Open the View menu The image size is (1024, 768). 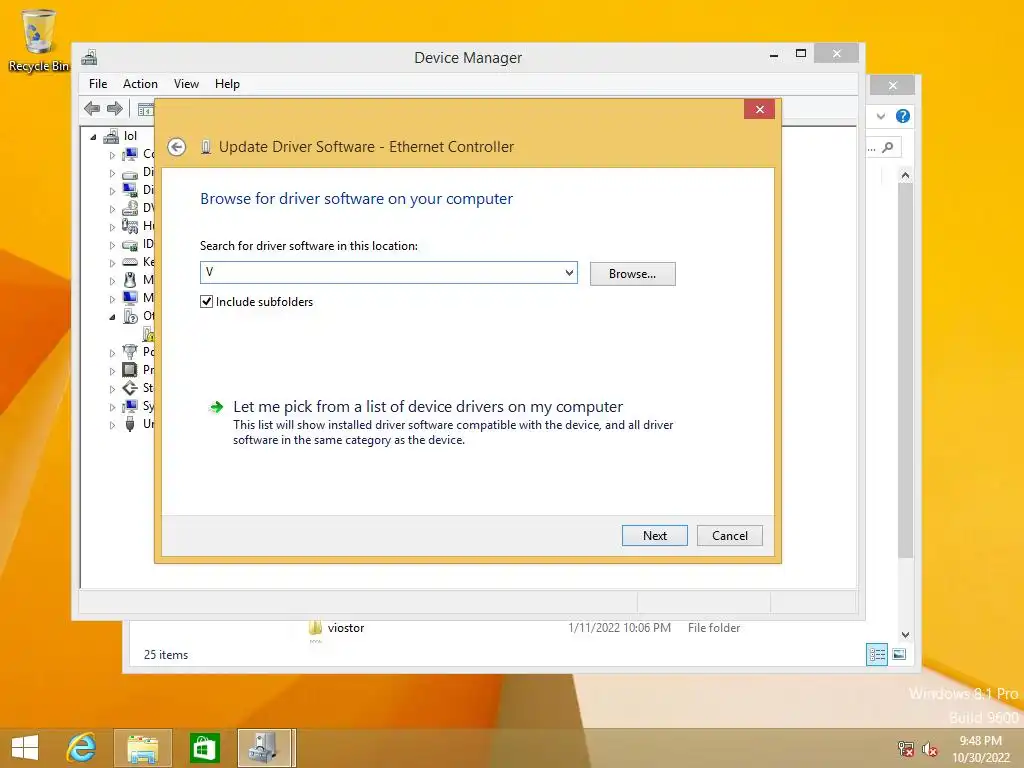[186, 84]
